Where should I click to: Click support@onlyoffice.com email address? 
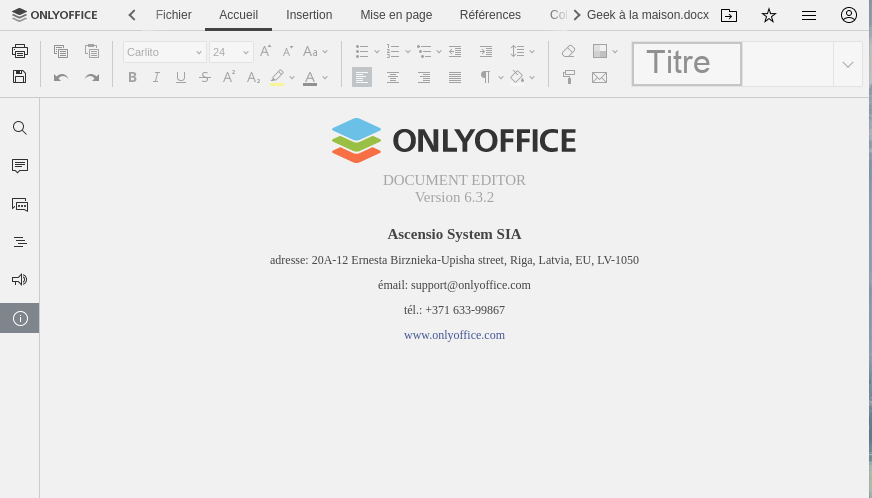click(470, 285)
